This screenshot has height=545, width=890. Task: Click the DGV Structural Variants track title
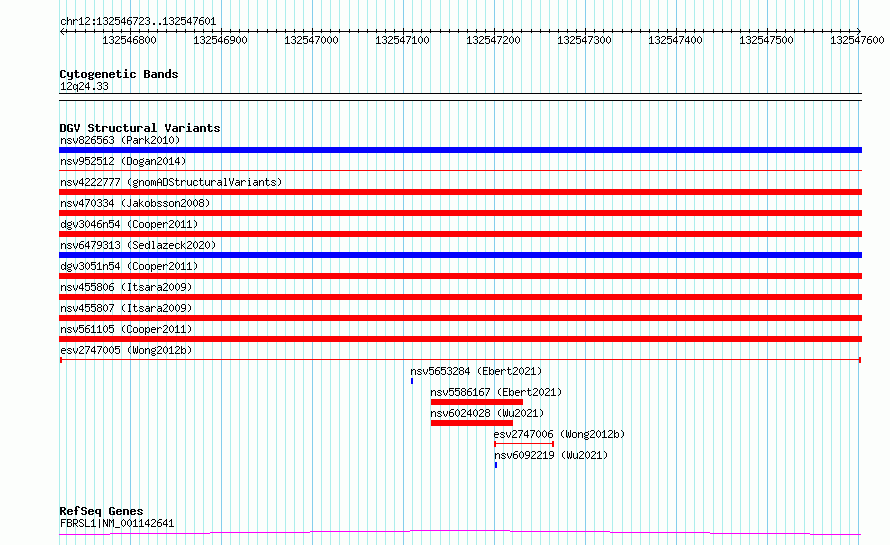point(139,128)
